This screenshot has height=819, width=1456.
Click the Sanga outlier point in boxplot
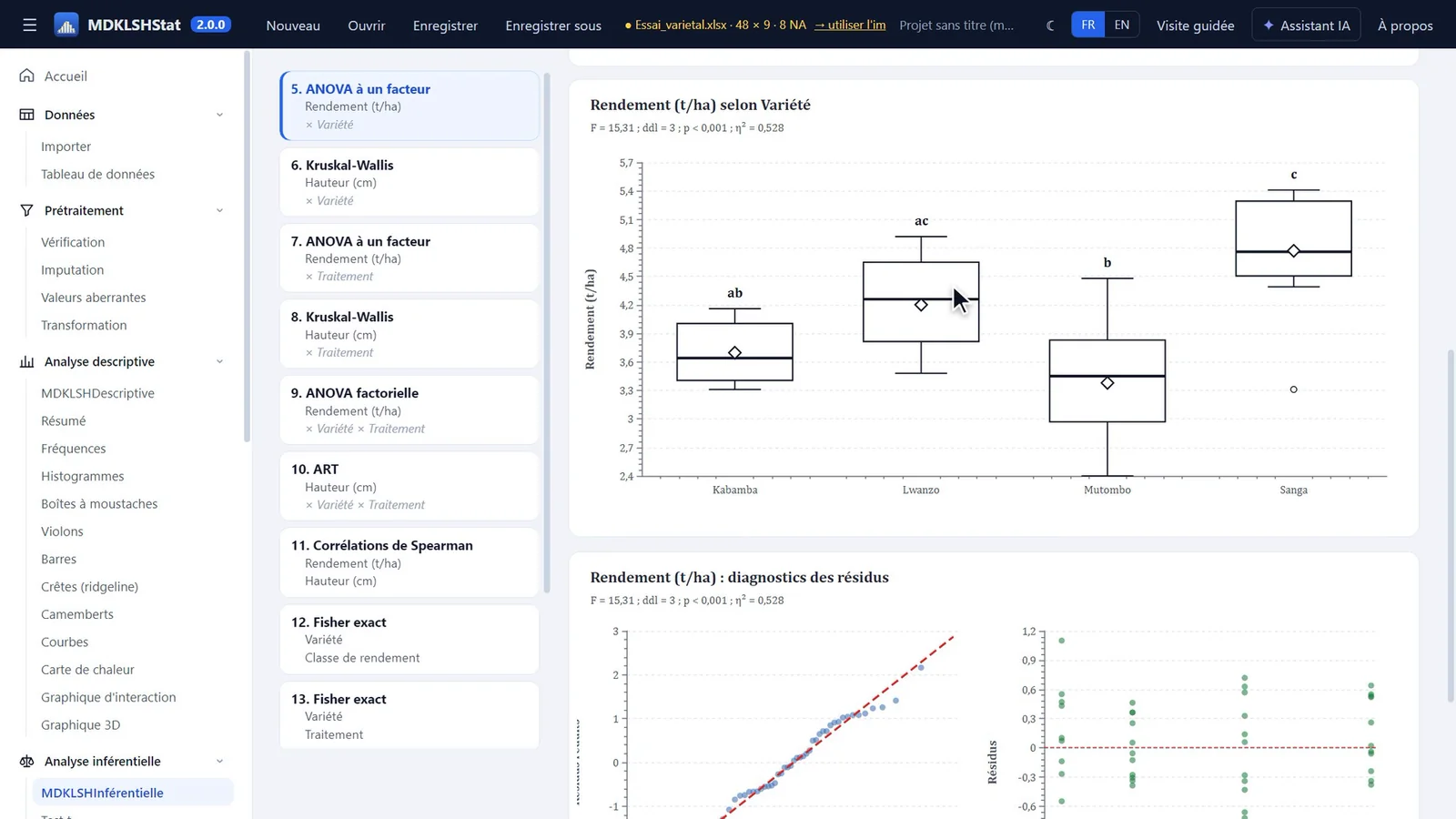coord(1293,389)
